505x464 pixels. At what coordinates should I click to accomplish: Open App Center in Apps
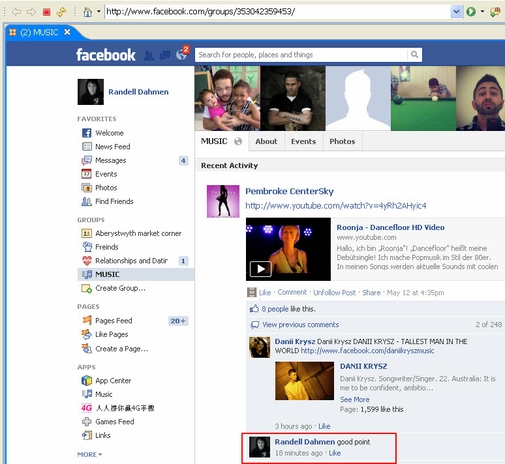(113, 381)
